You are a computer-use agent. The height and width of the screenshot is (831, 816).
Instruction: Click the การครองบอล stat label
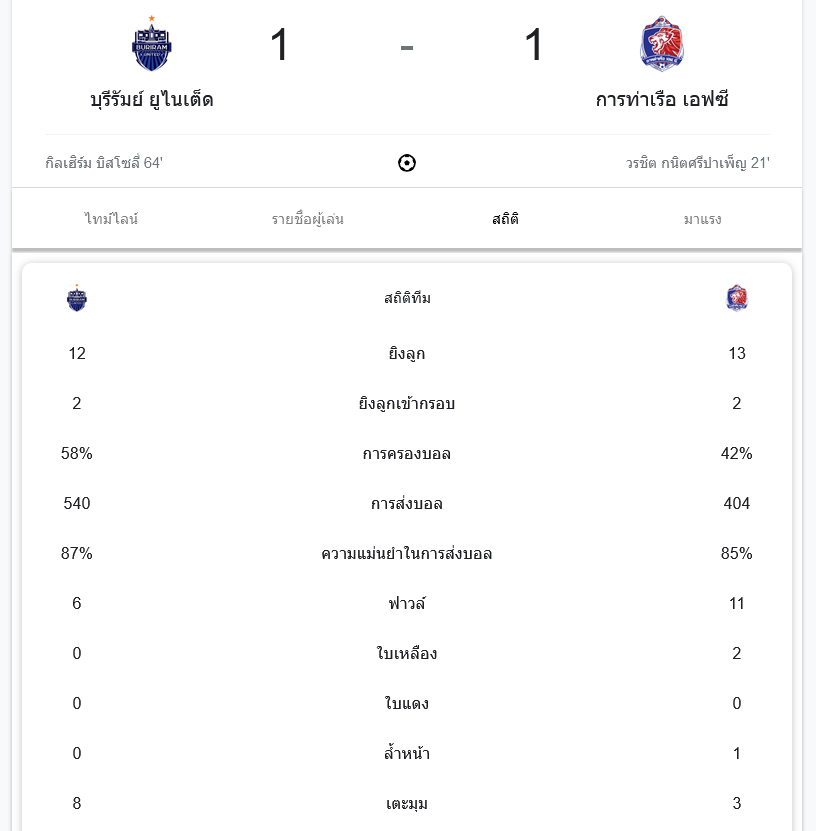(407, 454)
